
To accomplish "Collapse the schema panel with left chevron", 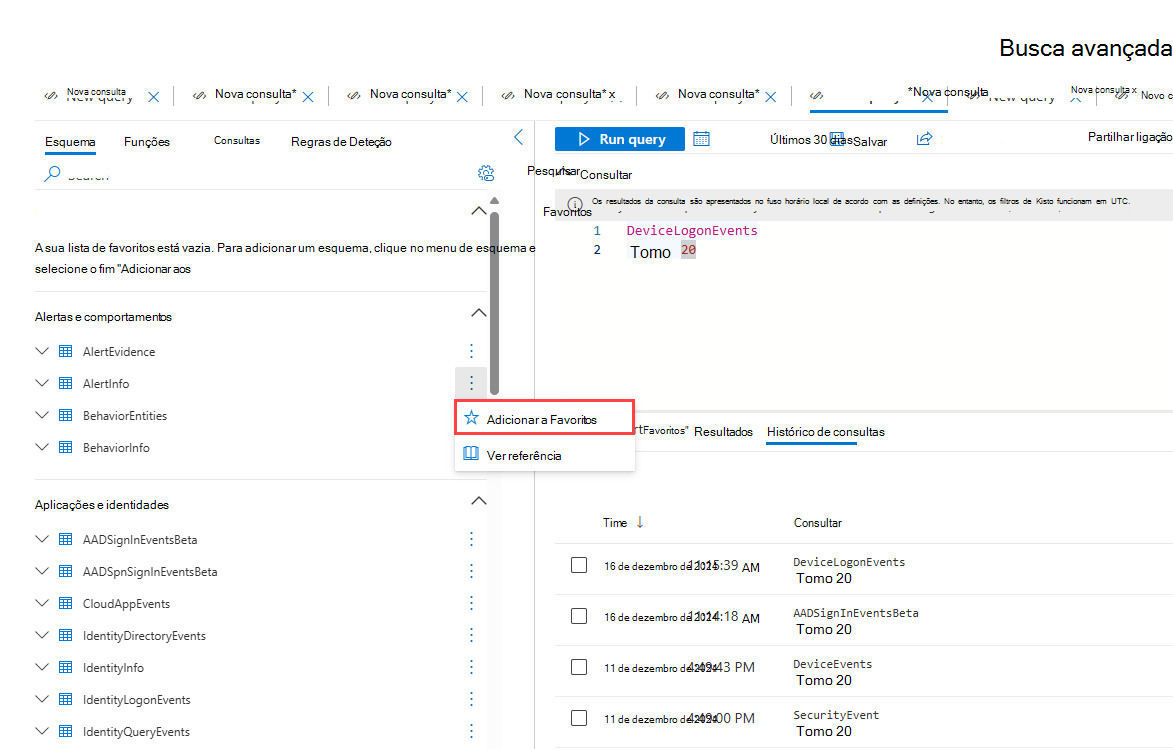I will pos(518,137).
